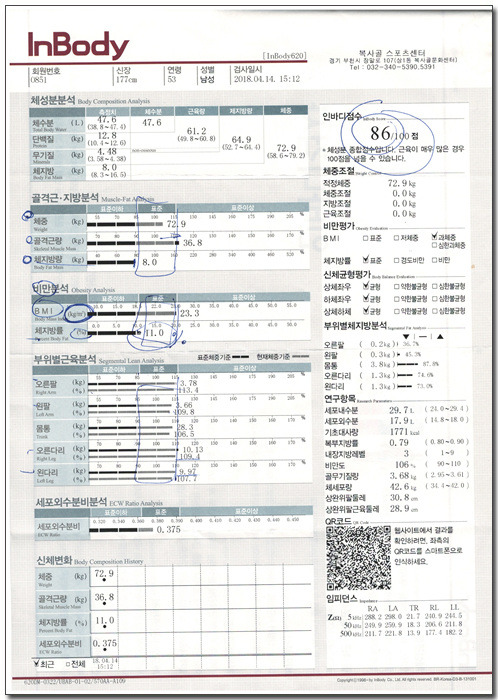Image resolution: width=498 pixels, height=700 pixels.
Task: Click the 근육량 value 61.2
Action: (196, 131)
